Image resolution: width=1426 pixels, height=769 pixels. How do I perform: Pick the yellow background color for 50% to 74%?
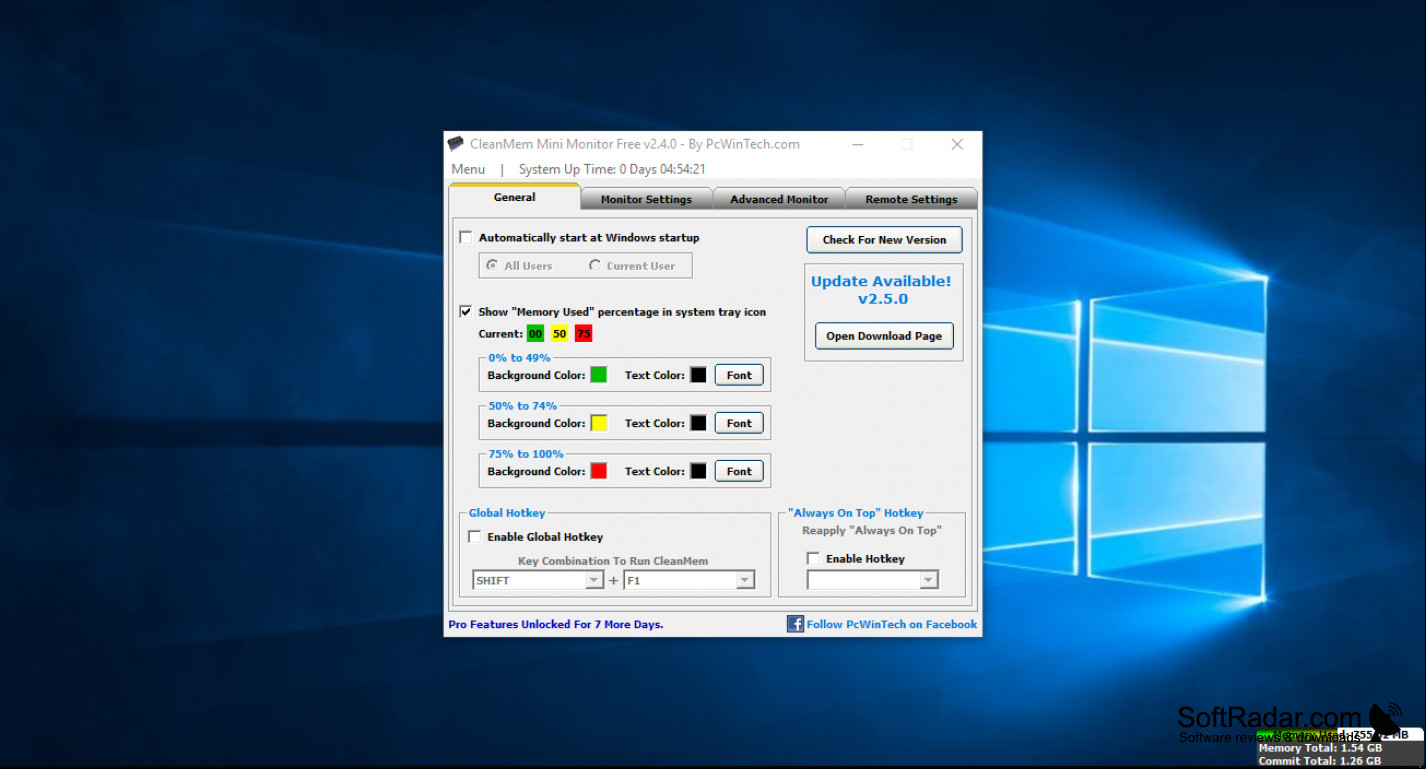[x=599, y=423]
